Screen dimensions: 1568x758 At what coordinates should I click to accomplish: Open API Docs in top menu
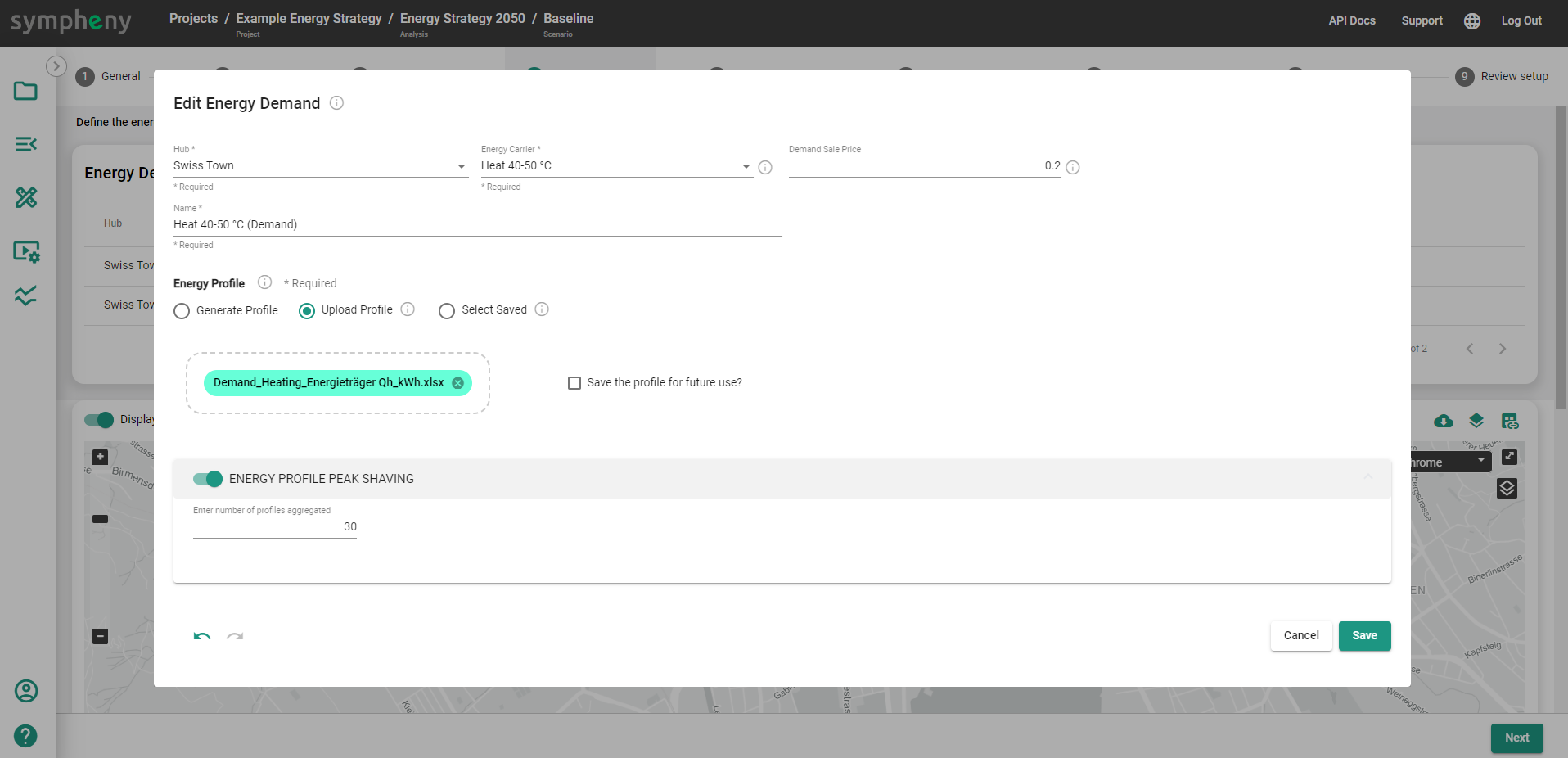1351,21
